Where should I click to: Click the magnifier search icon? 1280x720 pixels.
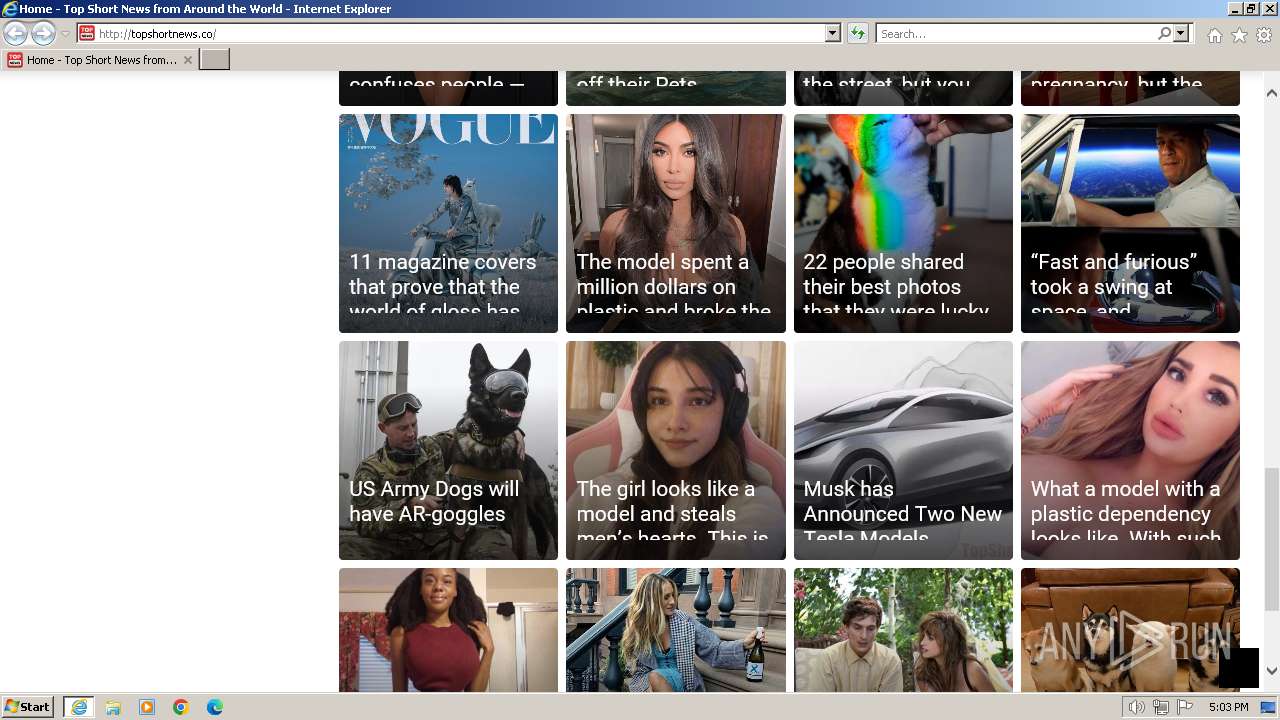tap(1164, 34)
